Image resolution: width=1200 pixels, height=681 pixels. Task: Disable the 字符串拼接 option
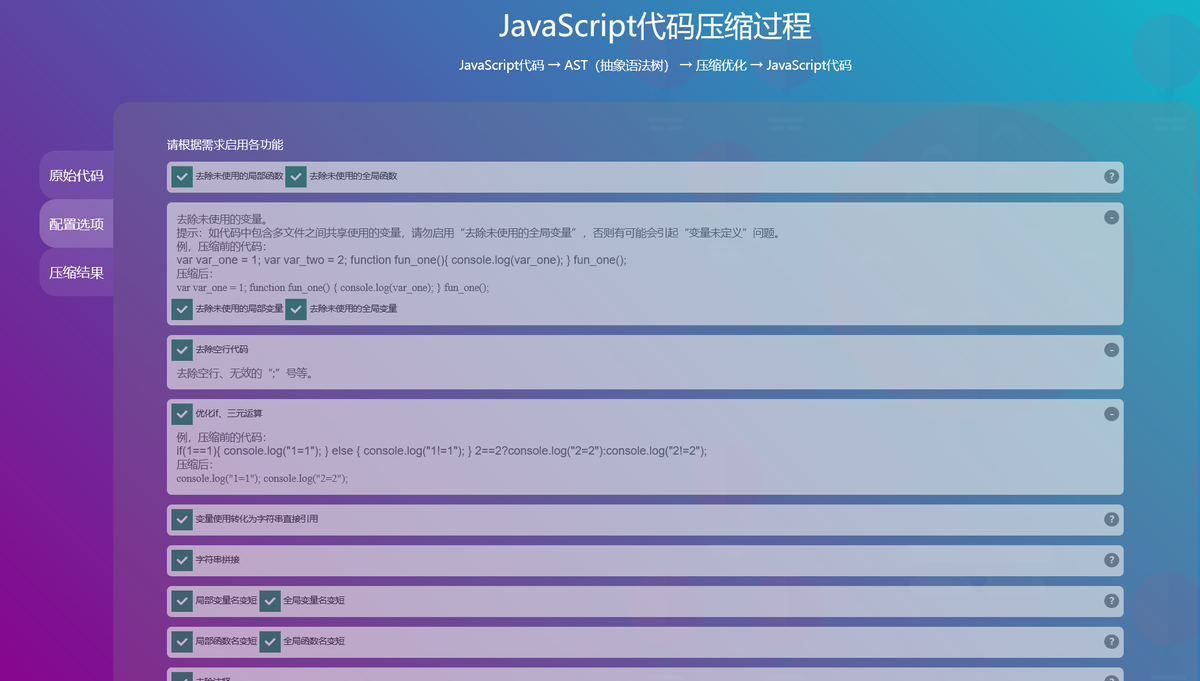(182, 560)
